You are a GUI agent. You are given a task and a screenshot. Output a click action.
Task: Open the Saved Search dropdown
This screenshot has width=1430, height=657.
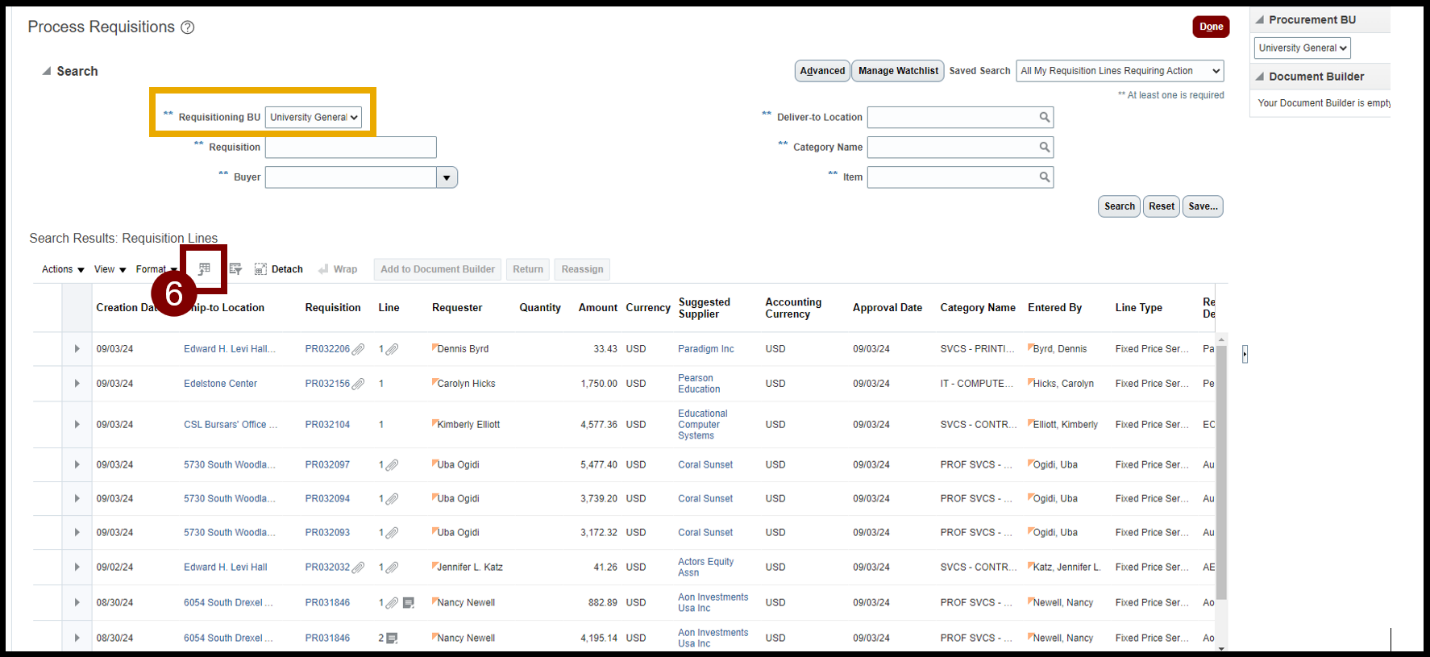point(1119,71)
